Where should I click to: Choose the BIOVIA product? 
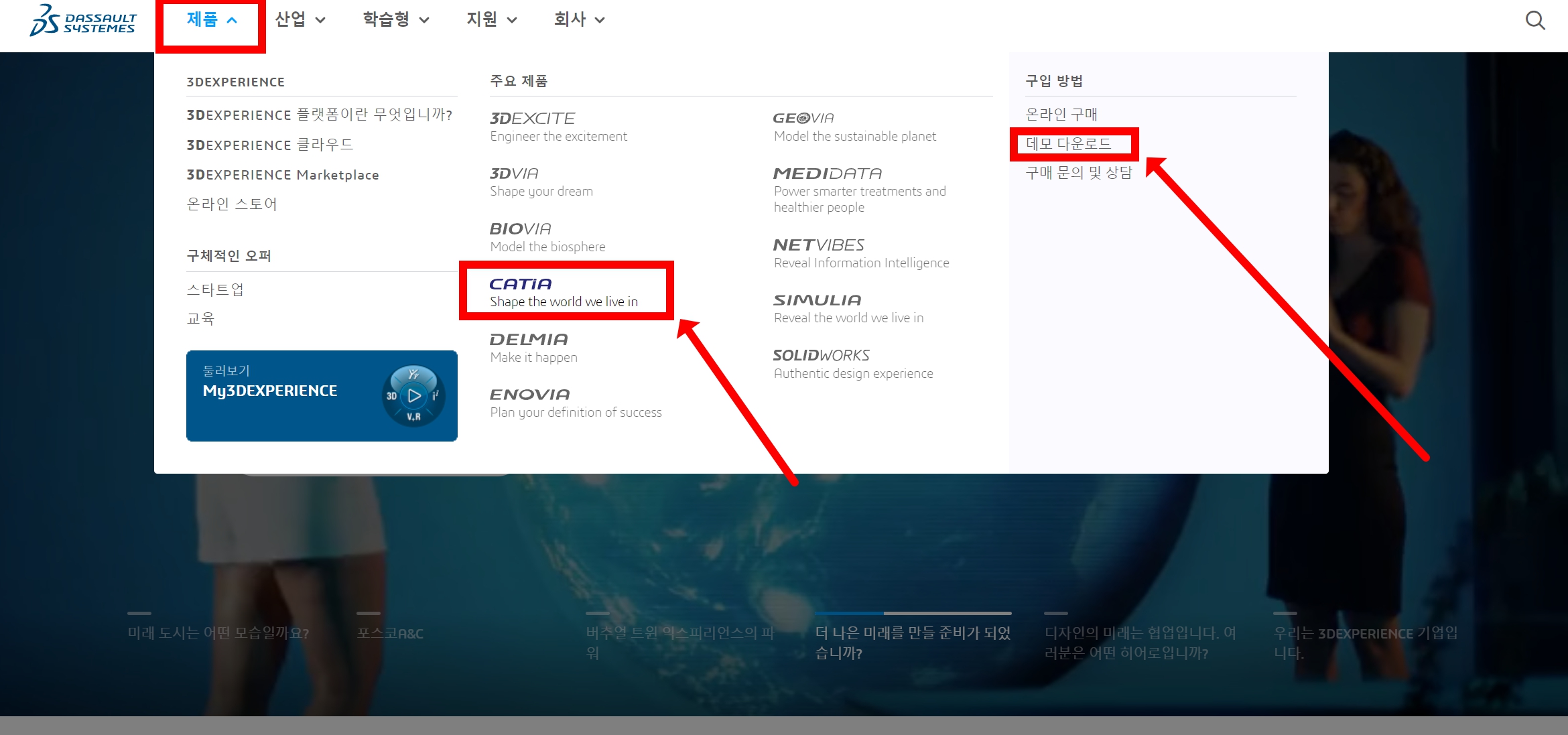(547, 237)
